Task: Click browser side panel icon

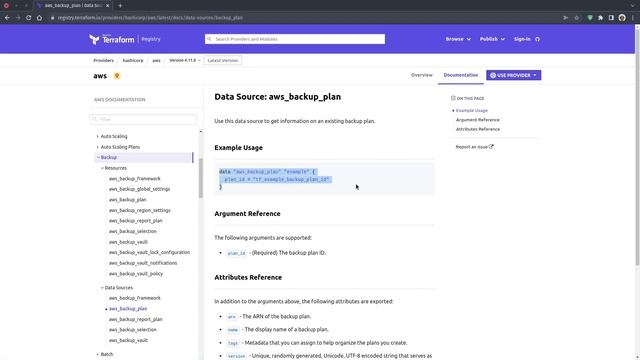Action: click(x=611, y=18)
